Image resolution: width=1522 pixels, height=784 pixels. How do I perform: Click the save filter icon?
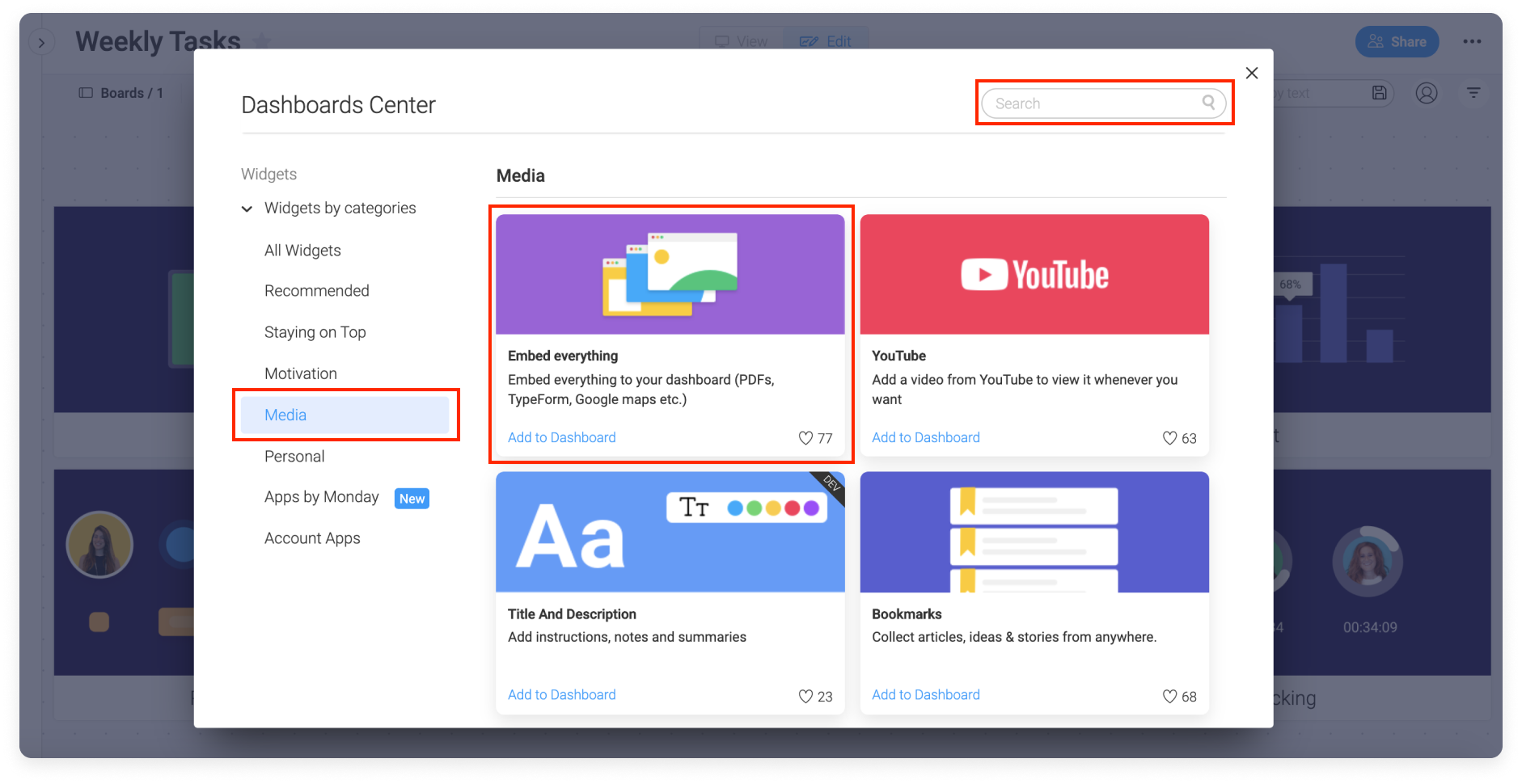pyautogui.click(x=1380, y=93)
